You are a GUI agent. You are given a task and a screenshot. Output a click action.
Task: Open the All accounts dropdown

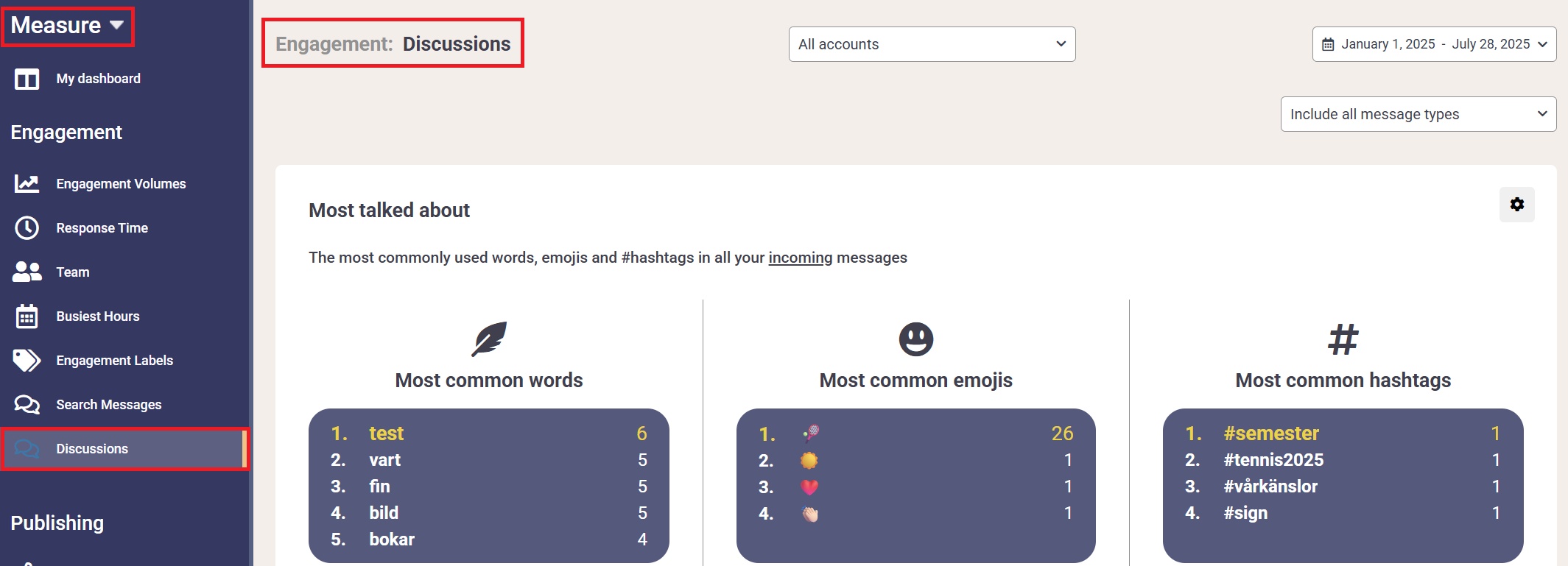click(932, 44)
